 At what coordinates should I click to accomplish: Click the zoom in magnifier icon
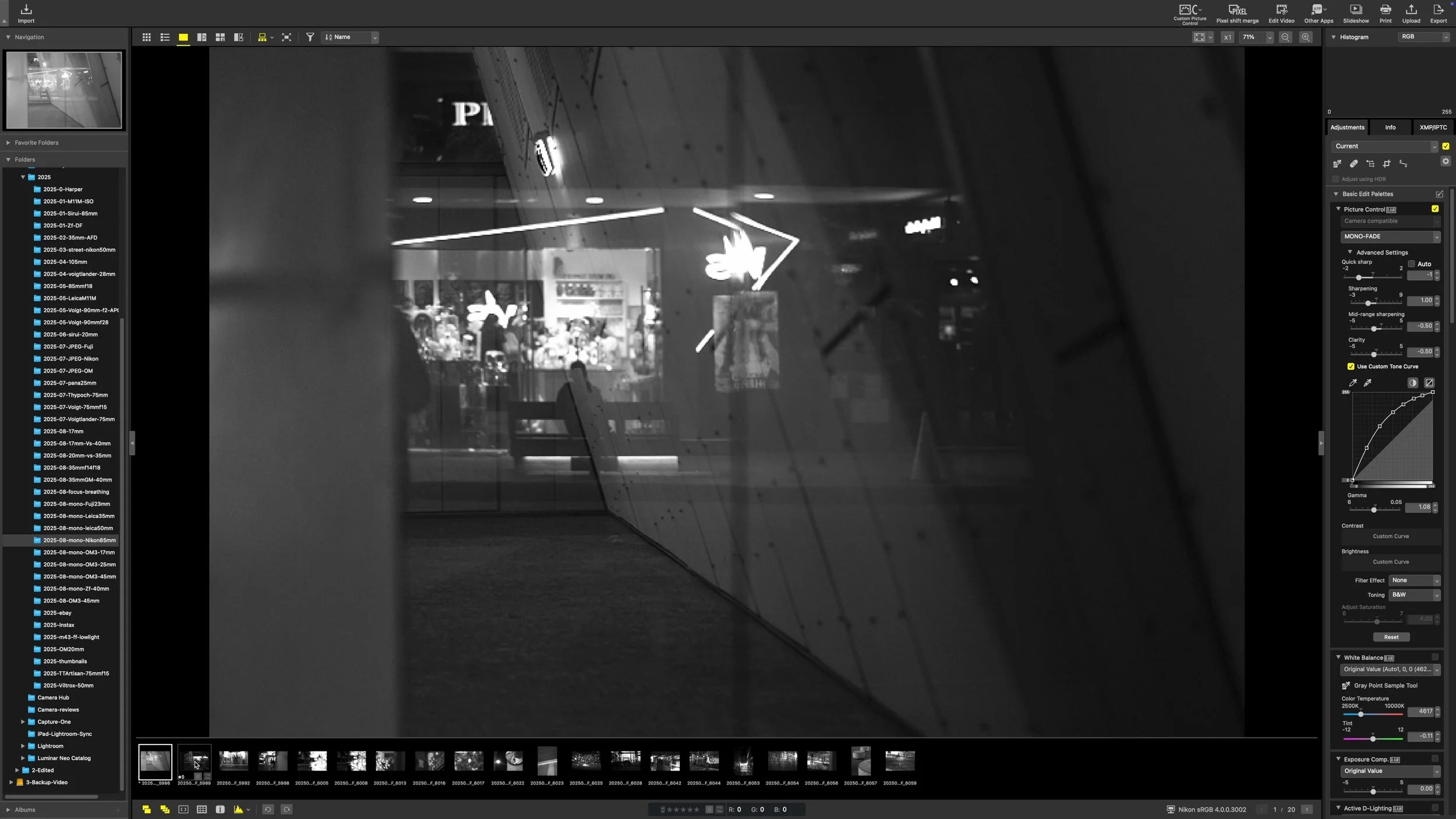1306,37
